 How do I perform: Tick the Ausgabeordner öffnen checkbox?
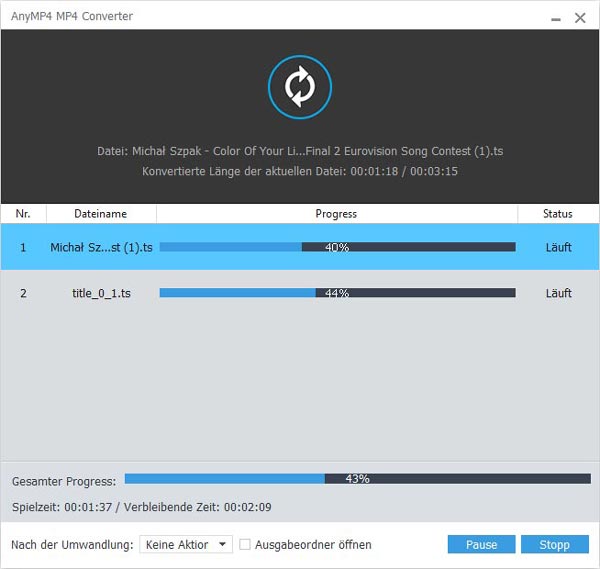(x=245, y=544)
